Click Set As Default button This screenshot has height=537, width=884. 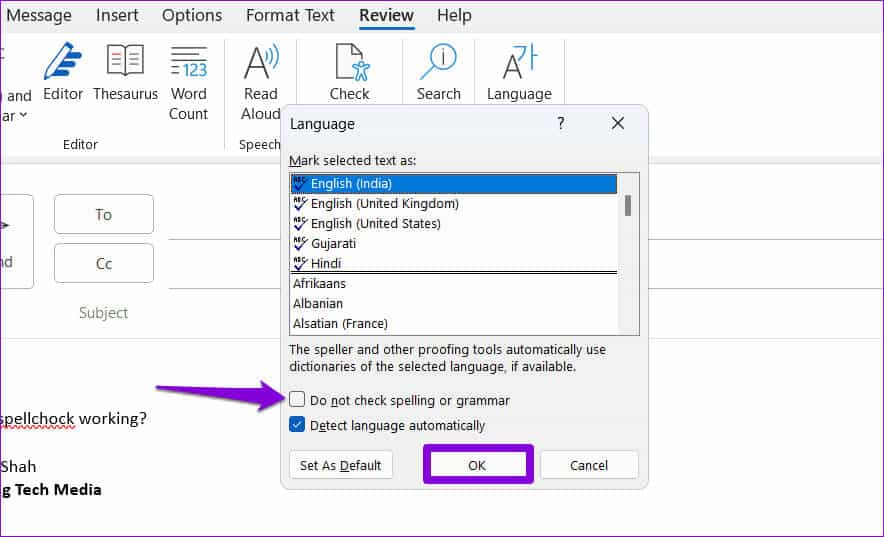341,465
